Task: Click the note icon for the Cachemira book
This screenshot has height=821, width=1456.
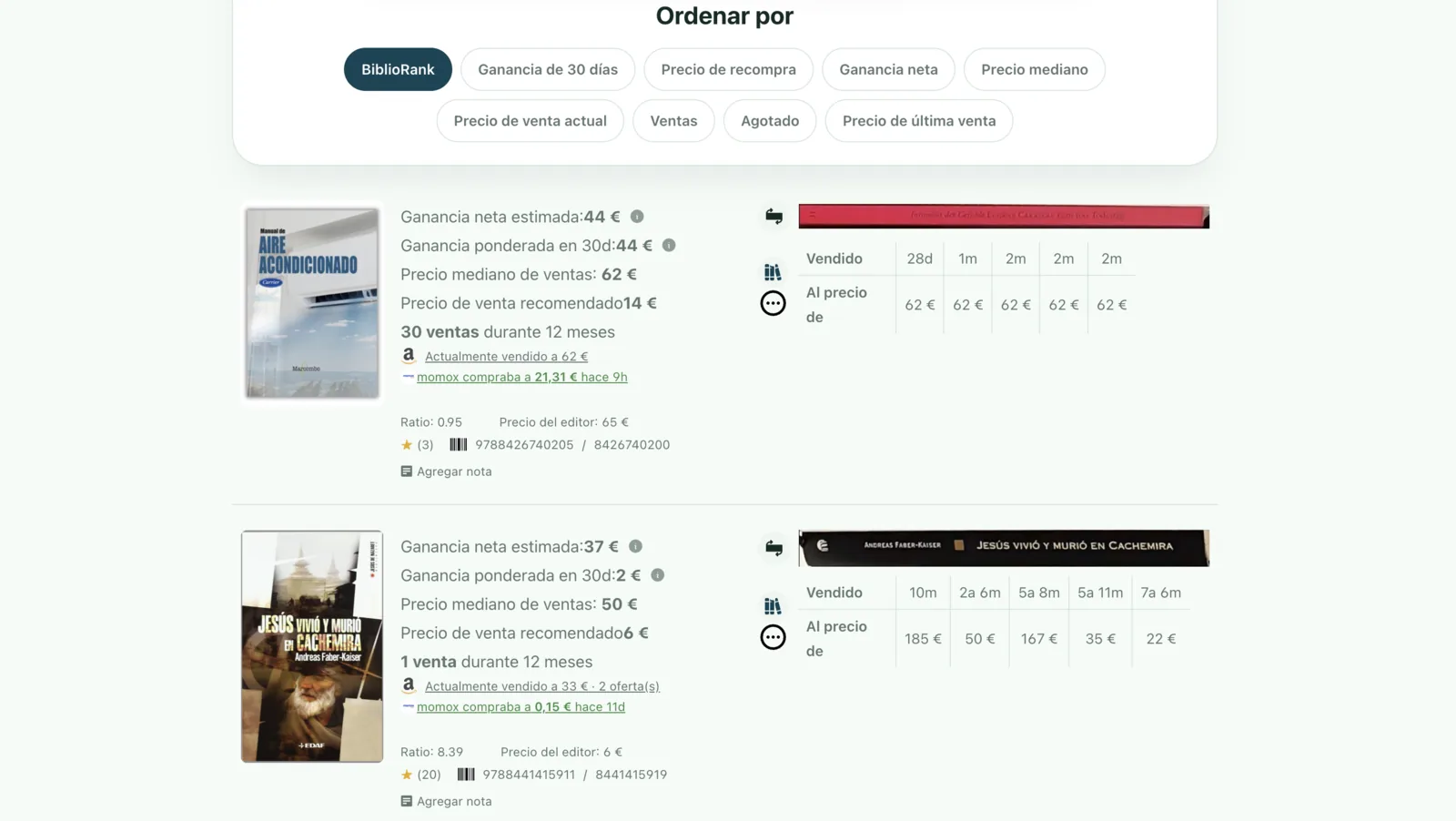Action: point(407,802)
